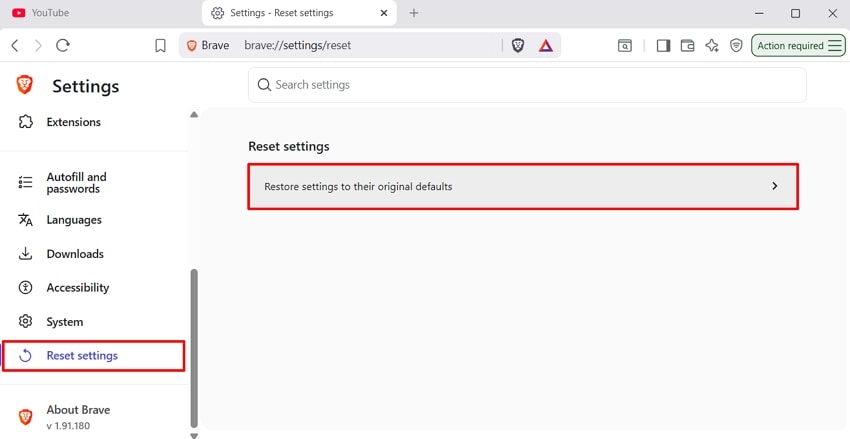The width and height of the screenshot is (850, 439).
Task: Open Brave Shields lion icon in address bar
Action: coord(518,46)
